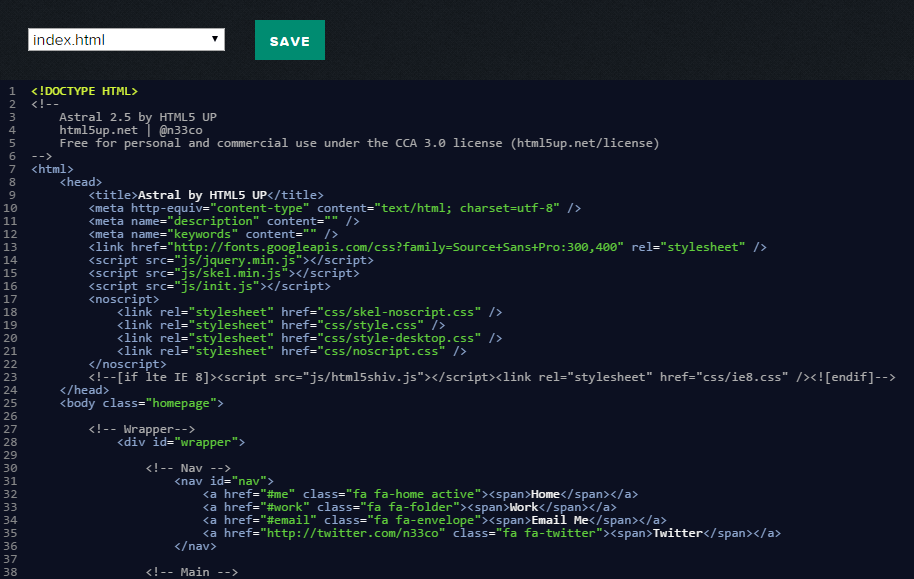Click the green SAVE button
Viewport: 914px width, 579px height.
(290, 40)
